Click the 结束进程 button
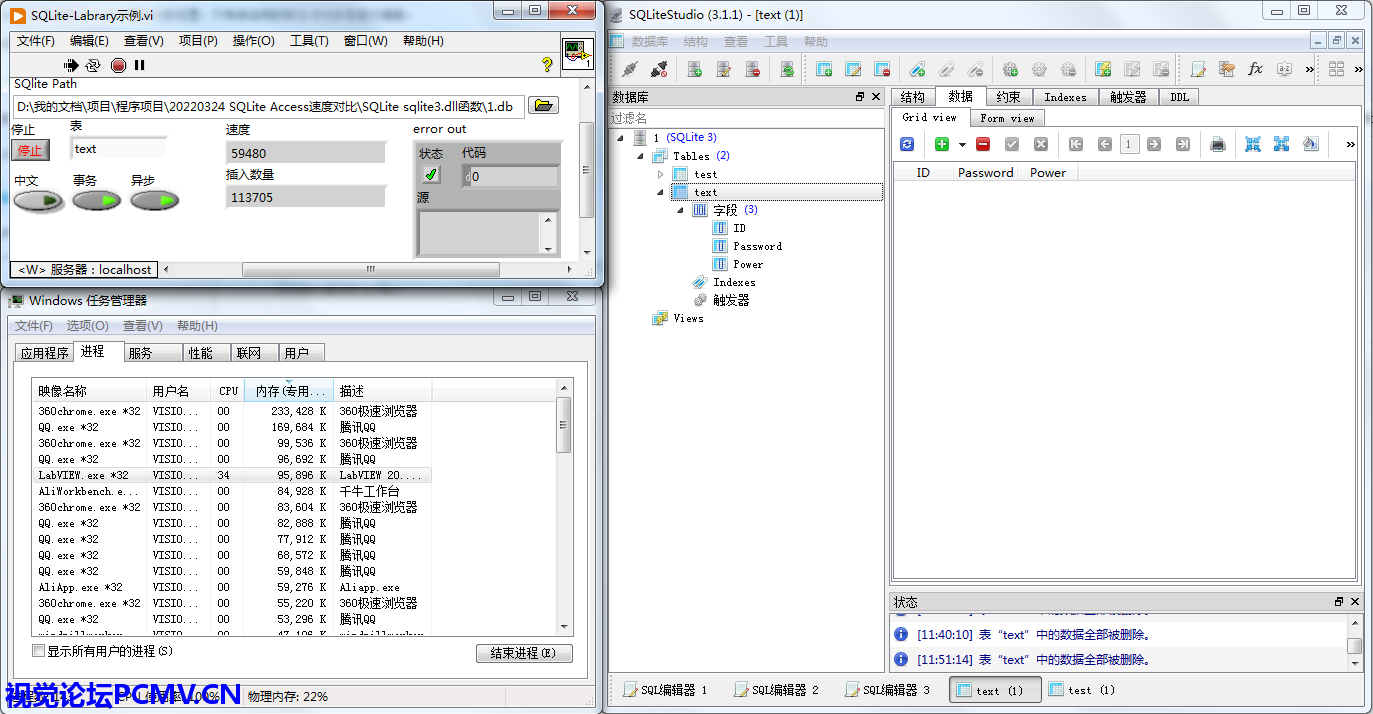The height and width of the screenshot is (714, 1373). click(x=524, y=653)
